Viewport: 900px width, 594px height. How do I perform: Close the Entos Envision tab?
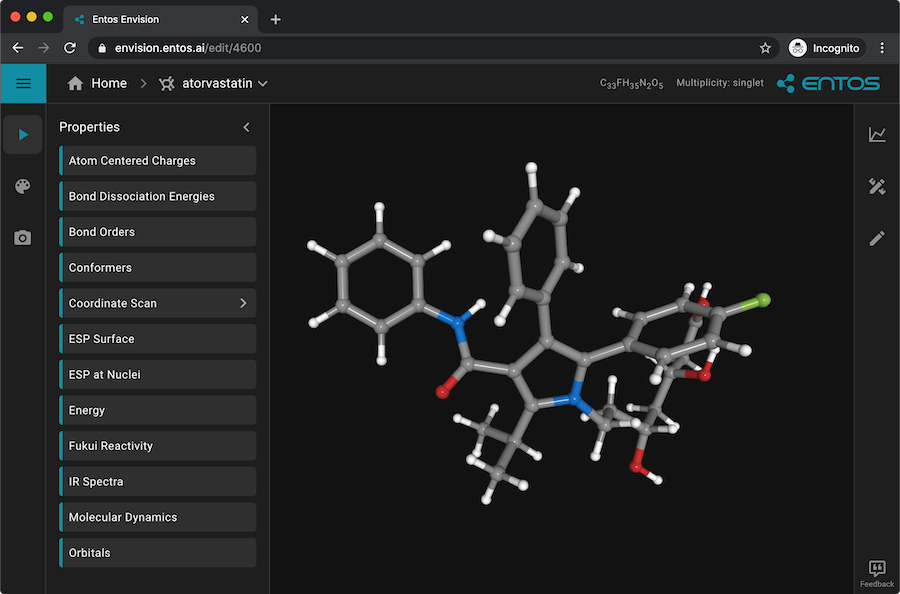[x=245, y=20]
